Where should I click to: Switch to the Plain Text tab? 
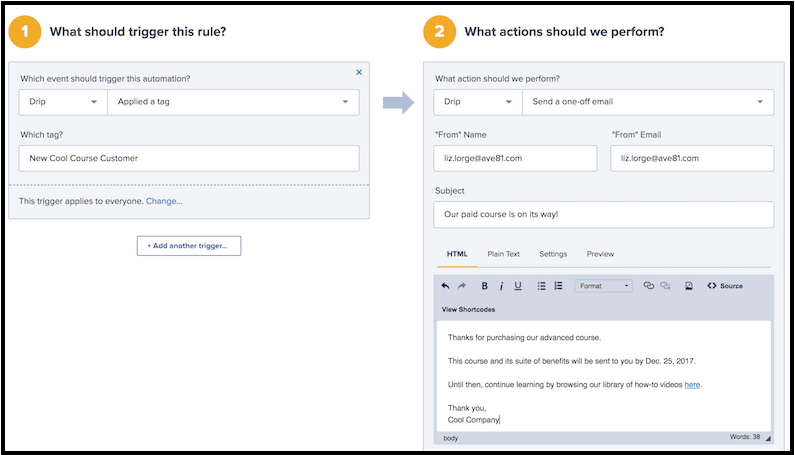(x=503, y=254)
